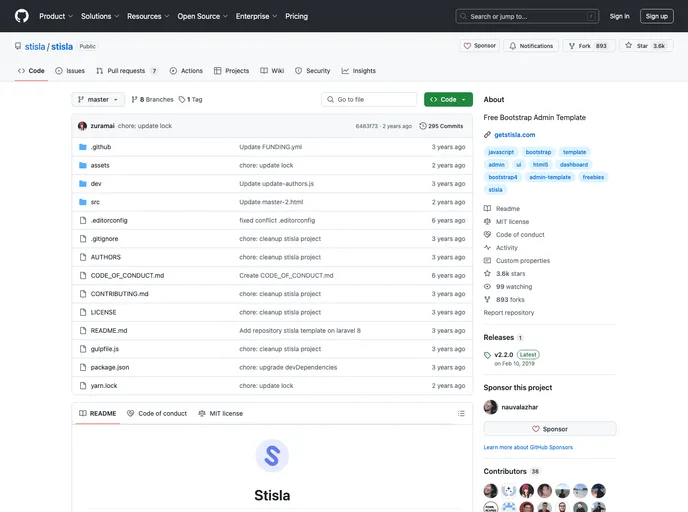Switch to the Issues tab
This screenshot has height=512, width=688.
(70, 71)
